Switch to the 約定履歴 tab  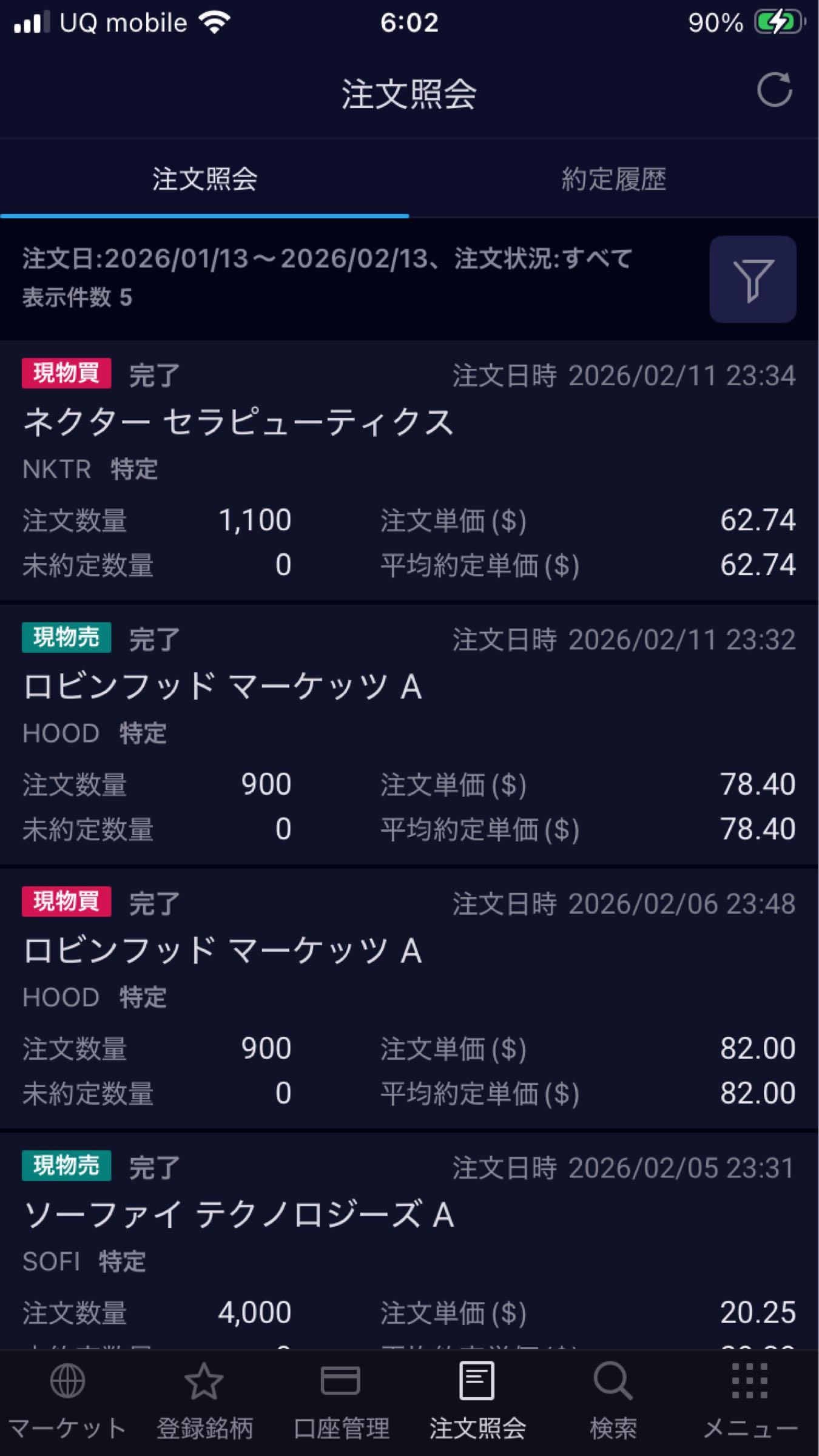point(613,180)
